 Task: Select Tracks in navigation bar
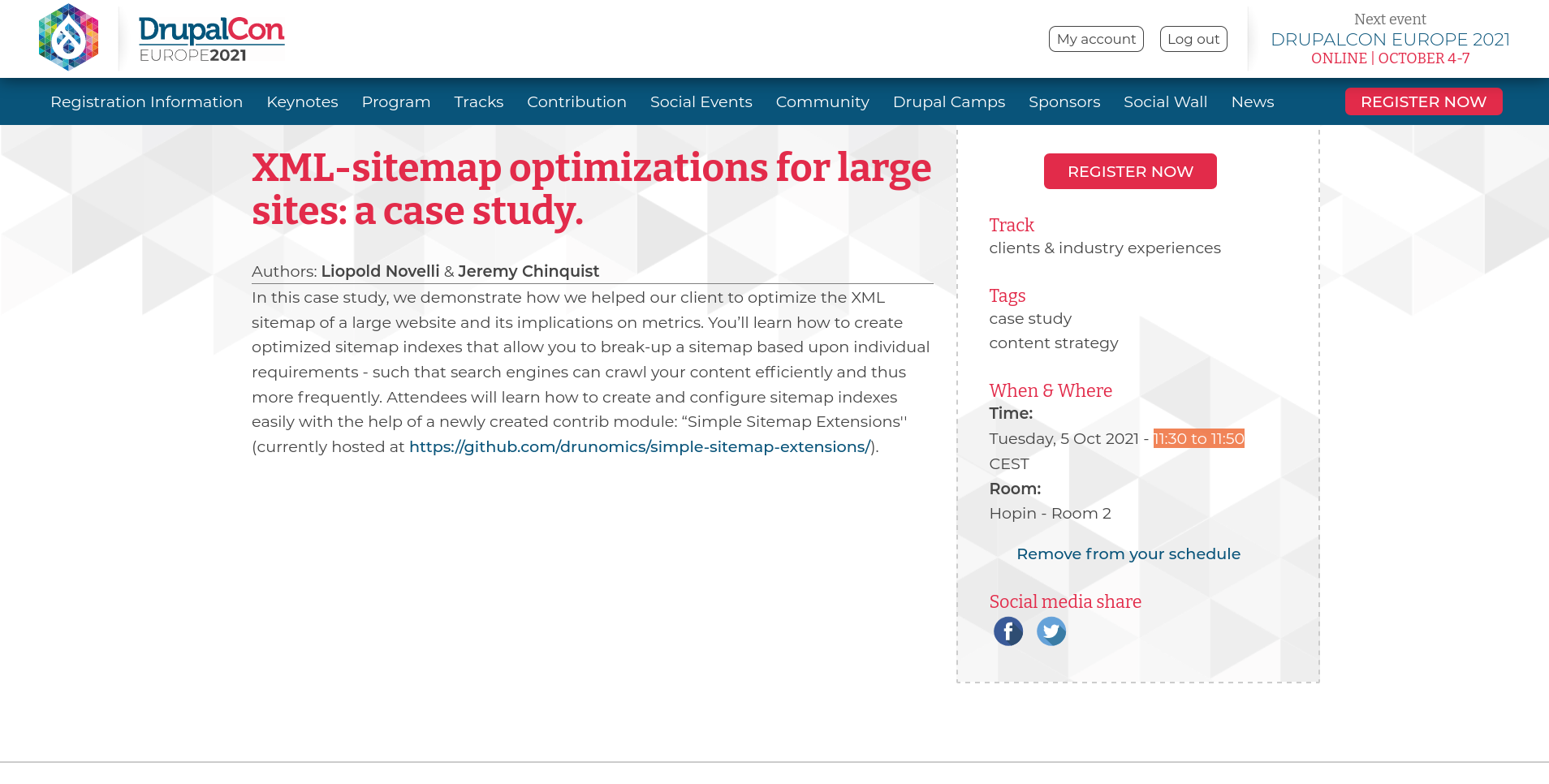click(x=478, y=102)
